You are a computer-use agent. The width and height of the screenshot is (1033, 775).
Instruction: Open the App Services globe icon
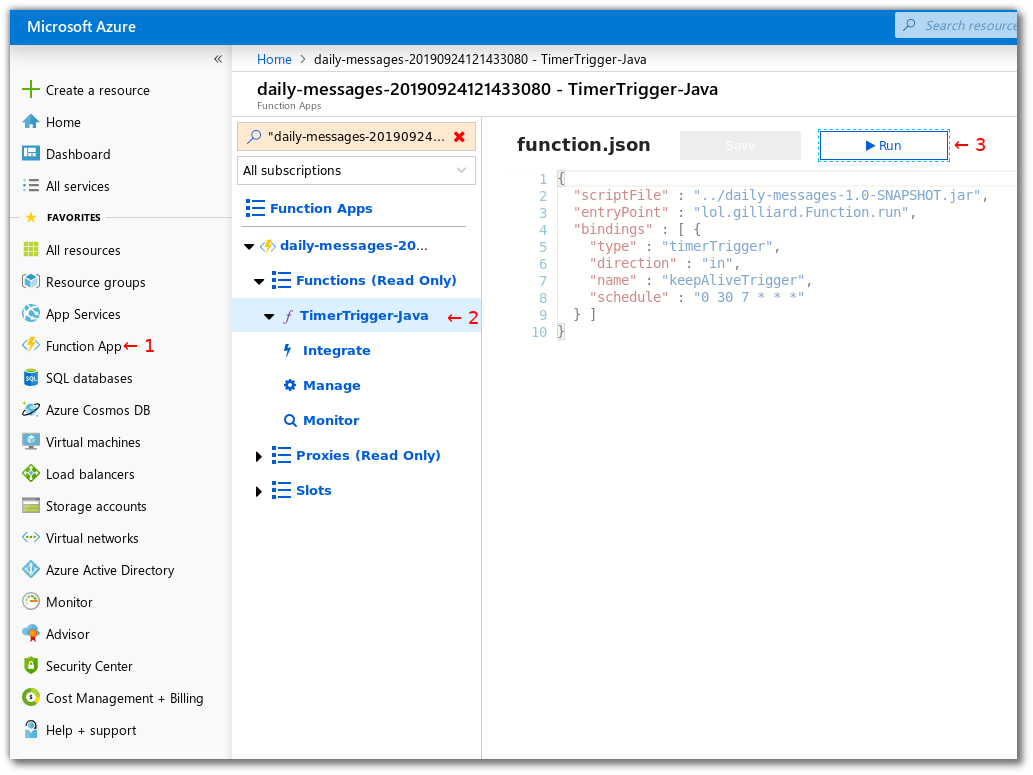coord(30,314)
